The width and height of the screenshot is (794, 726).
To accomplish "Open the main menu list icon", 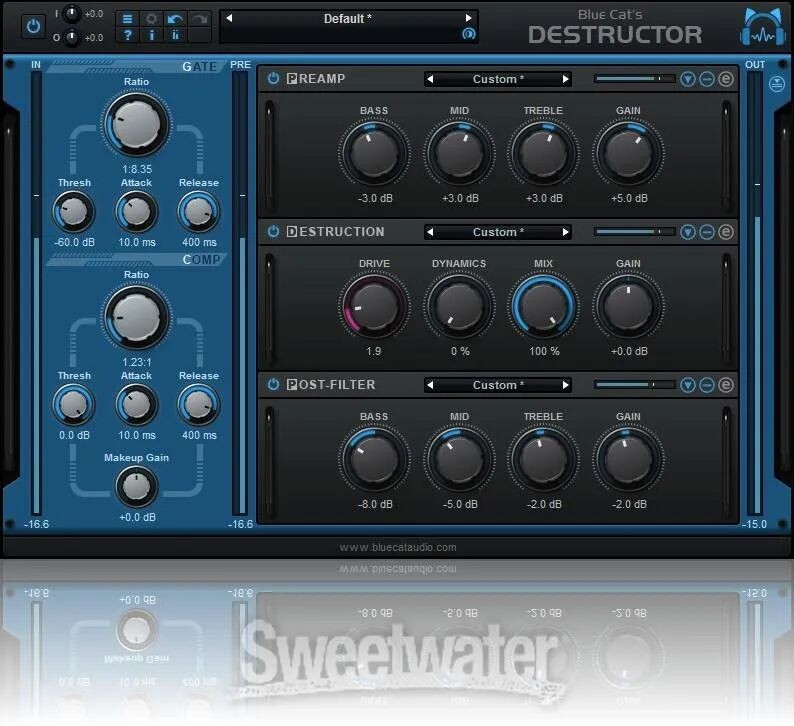I will point(128,19).
